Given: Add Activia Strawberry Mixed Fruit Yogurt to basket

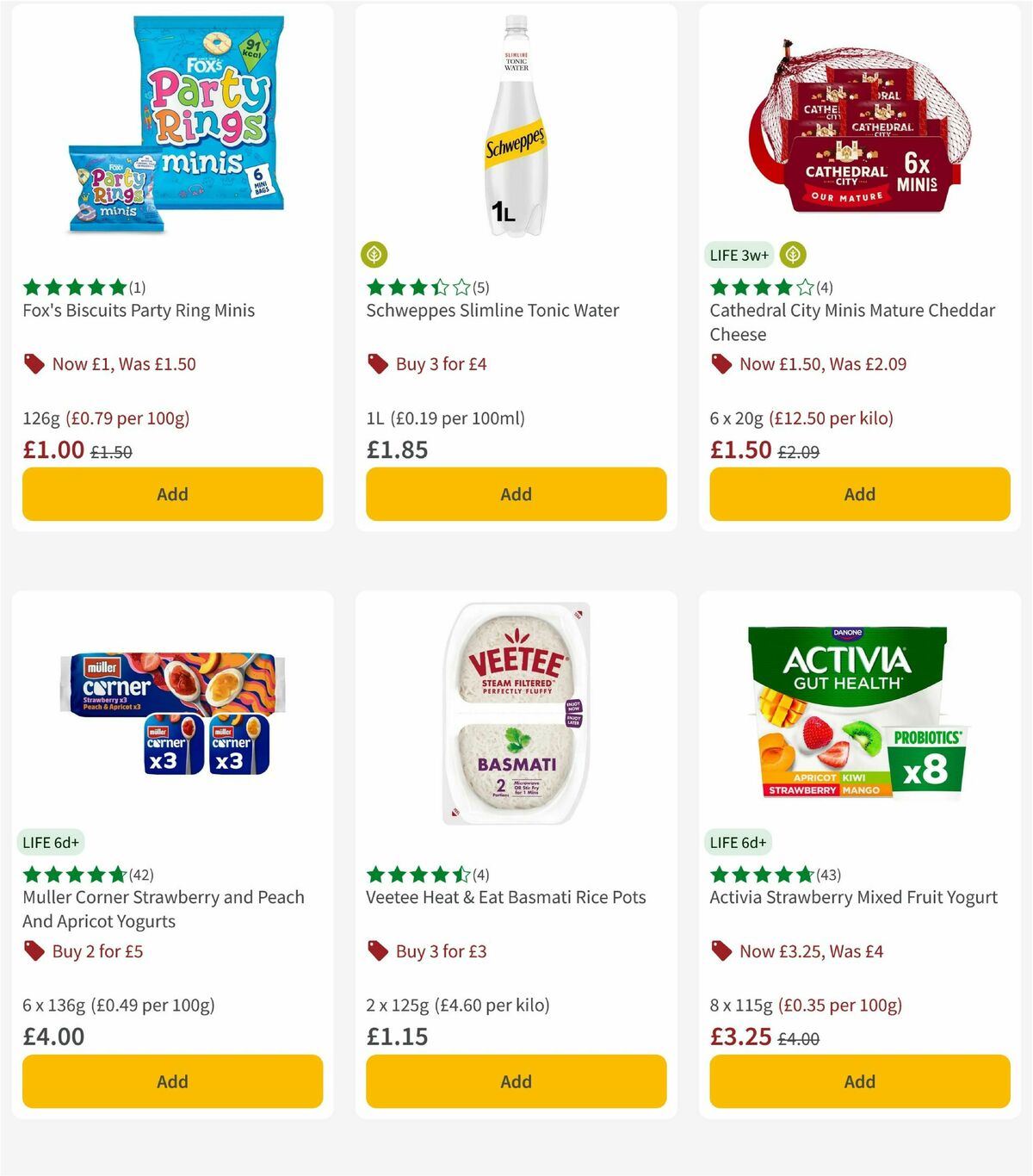Looking at the screenshot, I should coord(859,1081).
